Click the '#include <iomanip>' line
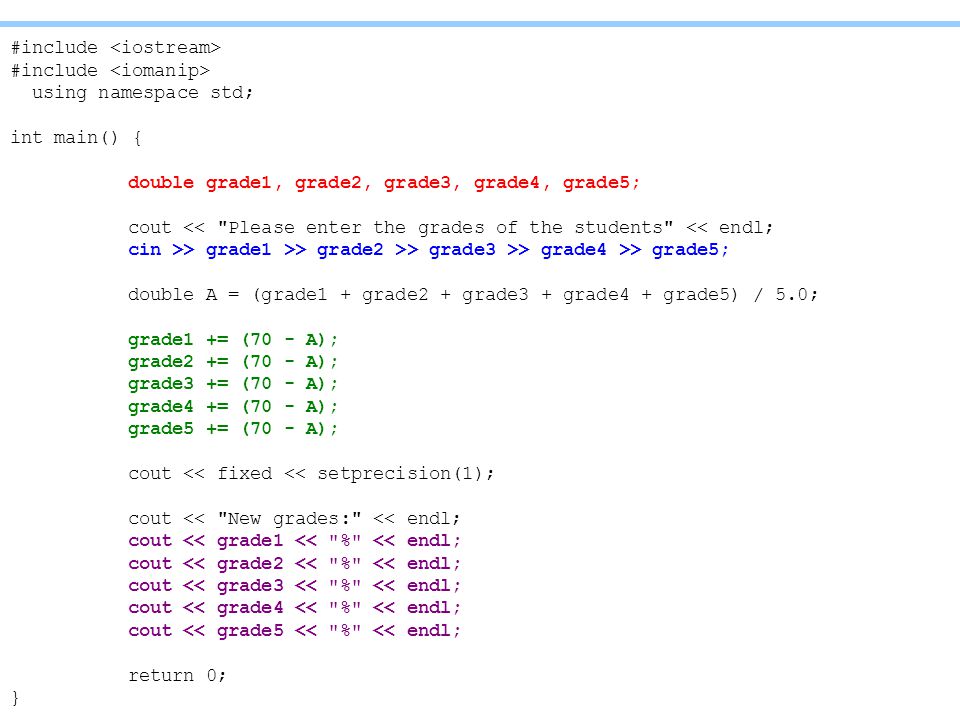Image resolution: width=960 pixels, height=720 pixels. tap(110, 70)
